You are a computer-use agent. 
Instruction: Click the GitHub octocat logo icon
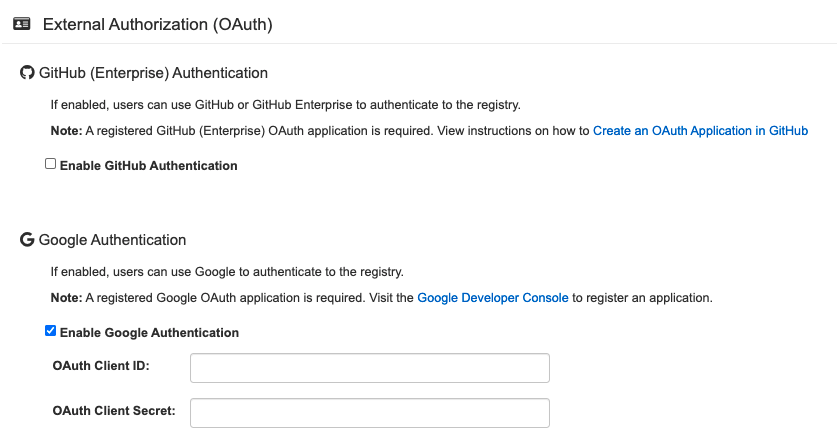[x=27, y=73]
